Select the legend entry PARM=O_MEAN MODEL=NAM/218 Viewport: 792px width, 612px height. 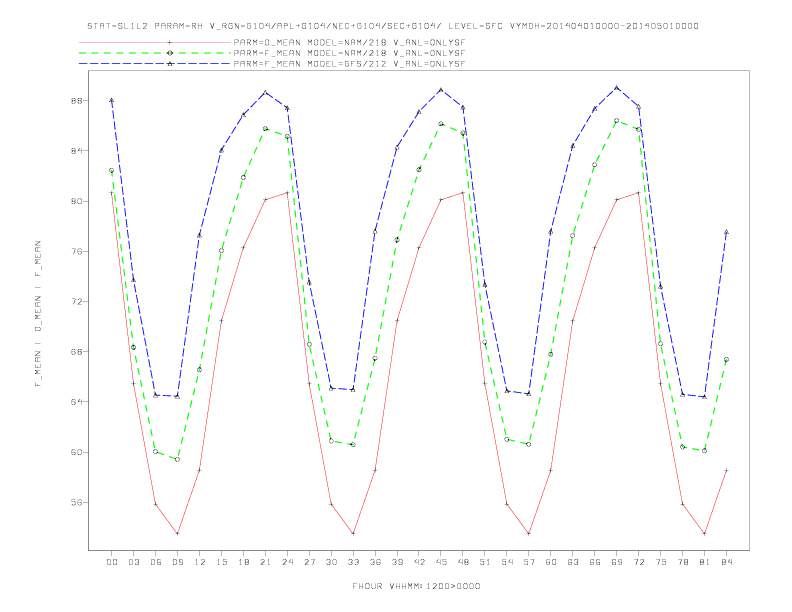349,42
